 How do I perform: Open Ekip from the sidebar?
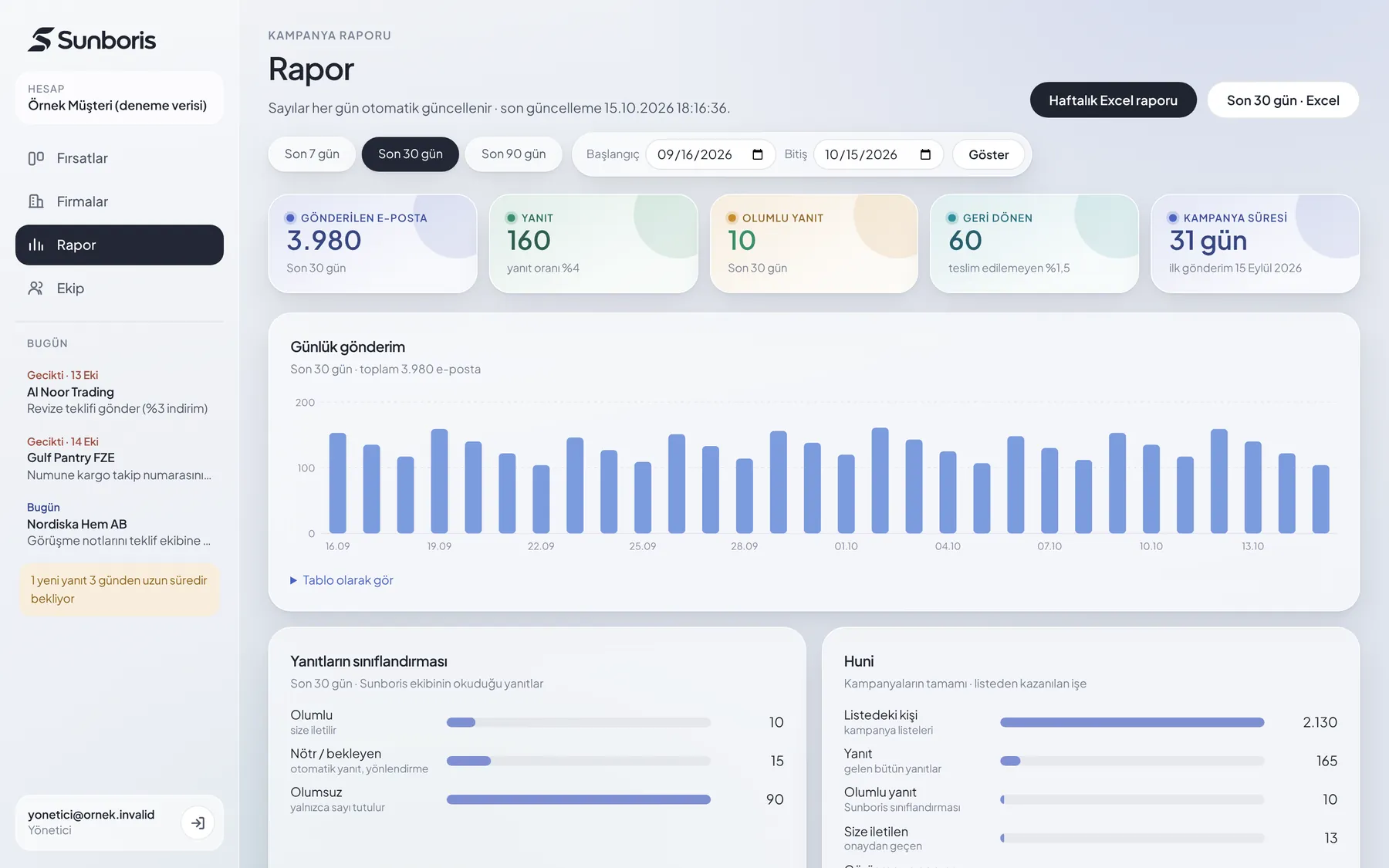120,288
